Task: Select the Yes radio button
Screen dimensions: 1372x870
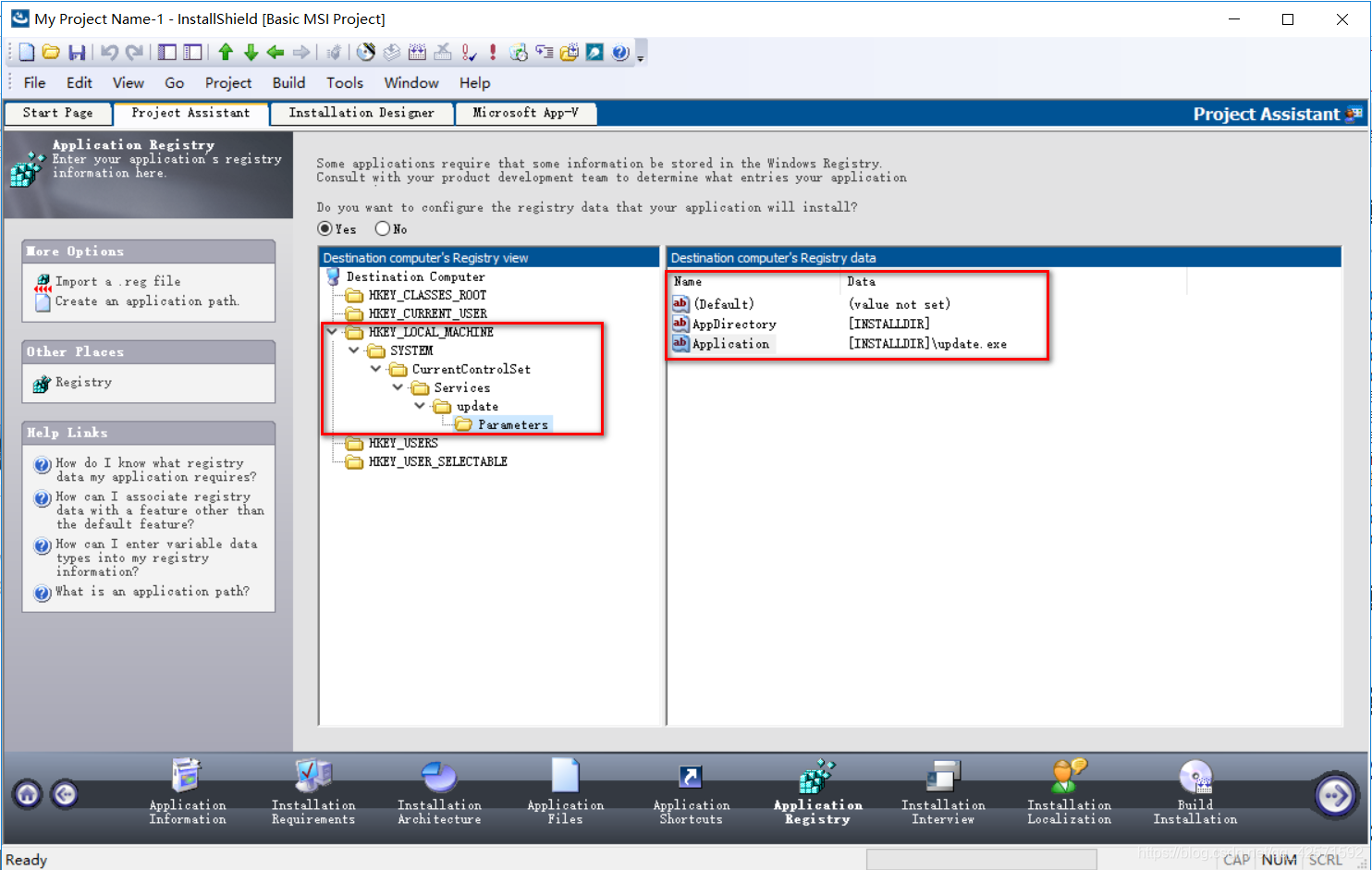Action: 325,228
